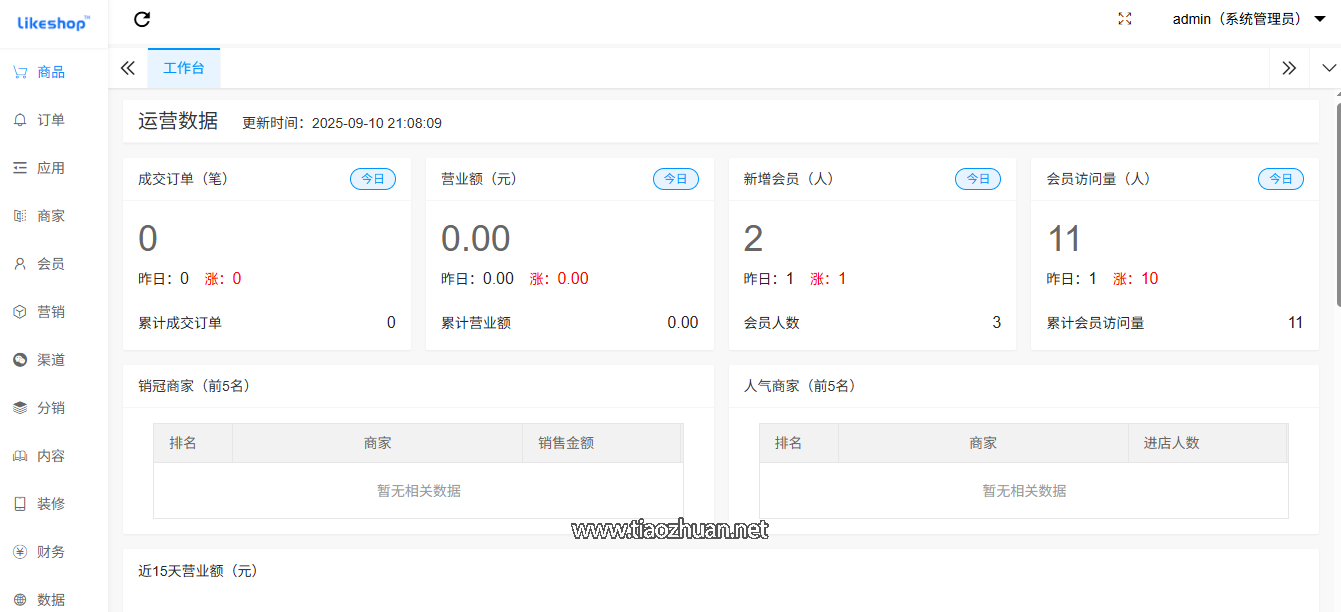Click the right double-chevron next to tabs
This screenshot has width=1341, height=612.
pyautogui.click(x=1289, y=67)
